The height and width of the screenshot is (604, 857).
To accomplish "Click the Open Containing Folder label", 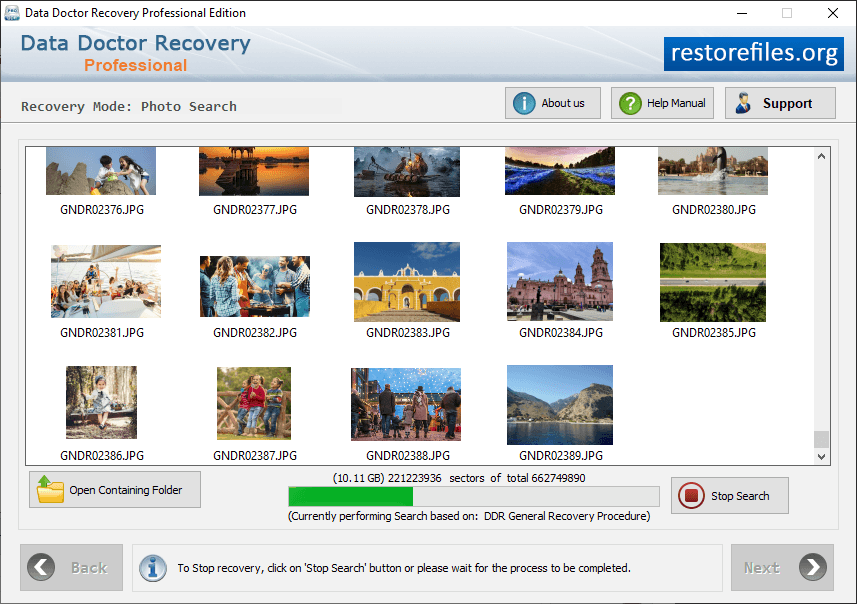I will pyautogui.click(x=126, y=490).
